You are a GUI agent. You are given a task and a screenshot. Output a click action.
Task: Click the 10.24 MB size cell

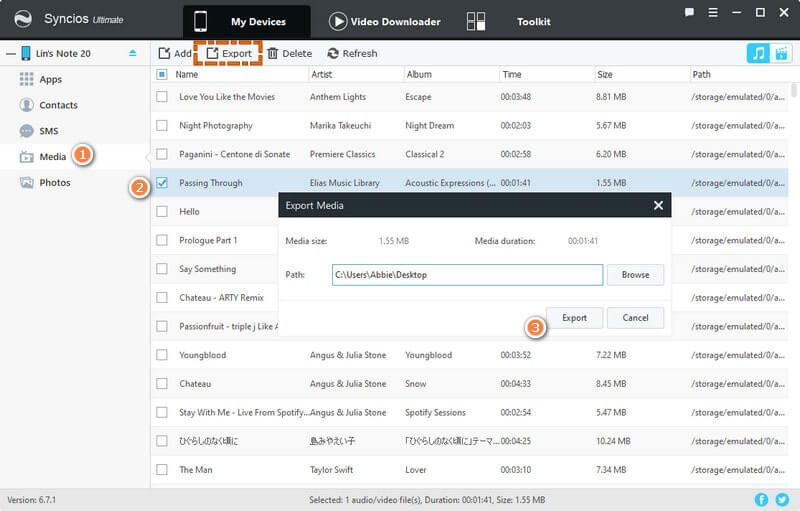613,441
